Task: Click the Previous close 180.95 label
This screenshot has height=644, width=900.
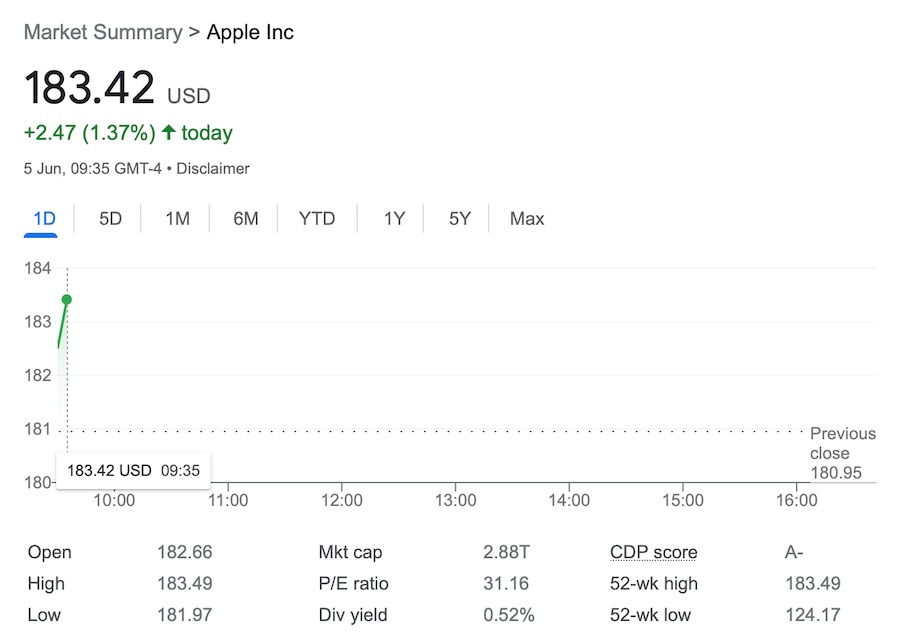Action: pos(842,453)
